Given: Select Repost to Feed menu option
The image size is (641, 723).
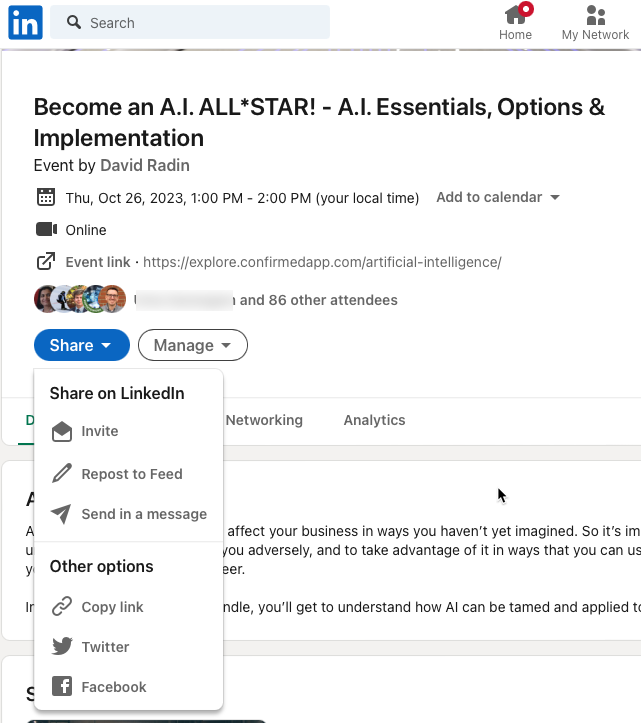Looking at the screenshot, I should pos(132,474).
